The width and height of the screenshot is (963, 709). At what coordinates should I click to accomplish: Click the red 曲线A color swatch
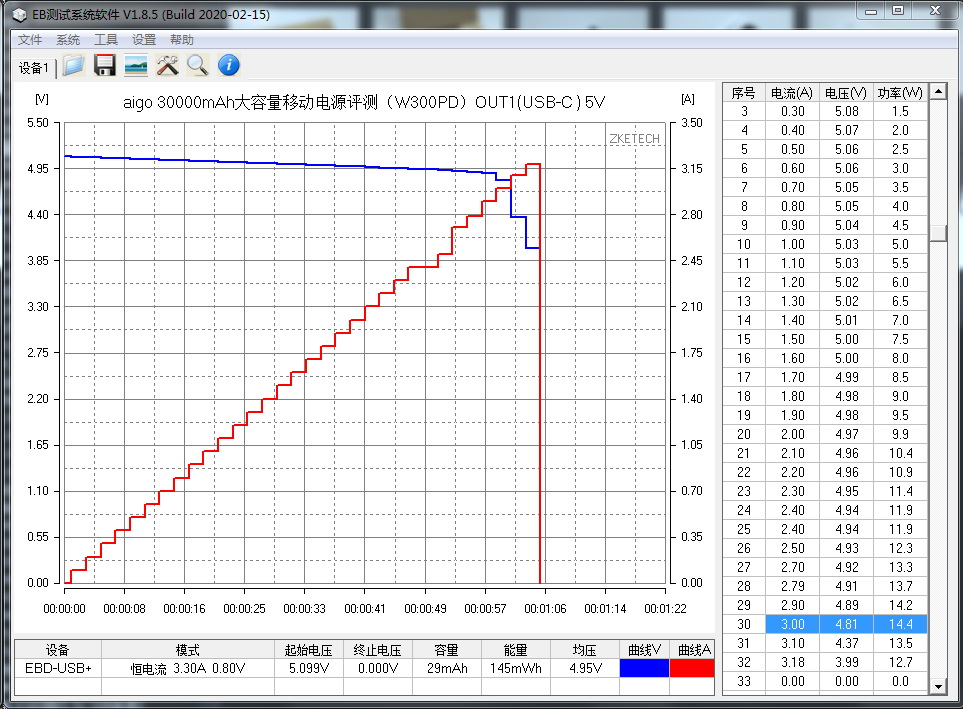692,668
